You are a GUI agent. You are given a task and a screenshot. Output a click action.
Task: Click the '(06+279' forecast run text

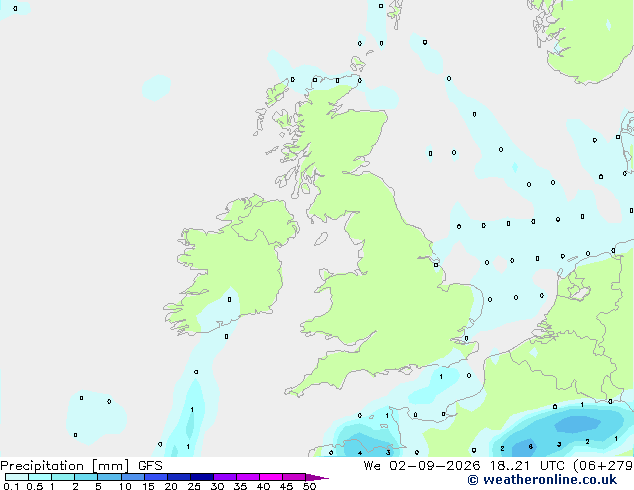pyautogui.click(x=603, y=466)
